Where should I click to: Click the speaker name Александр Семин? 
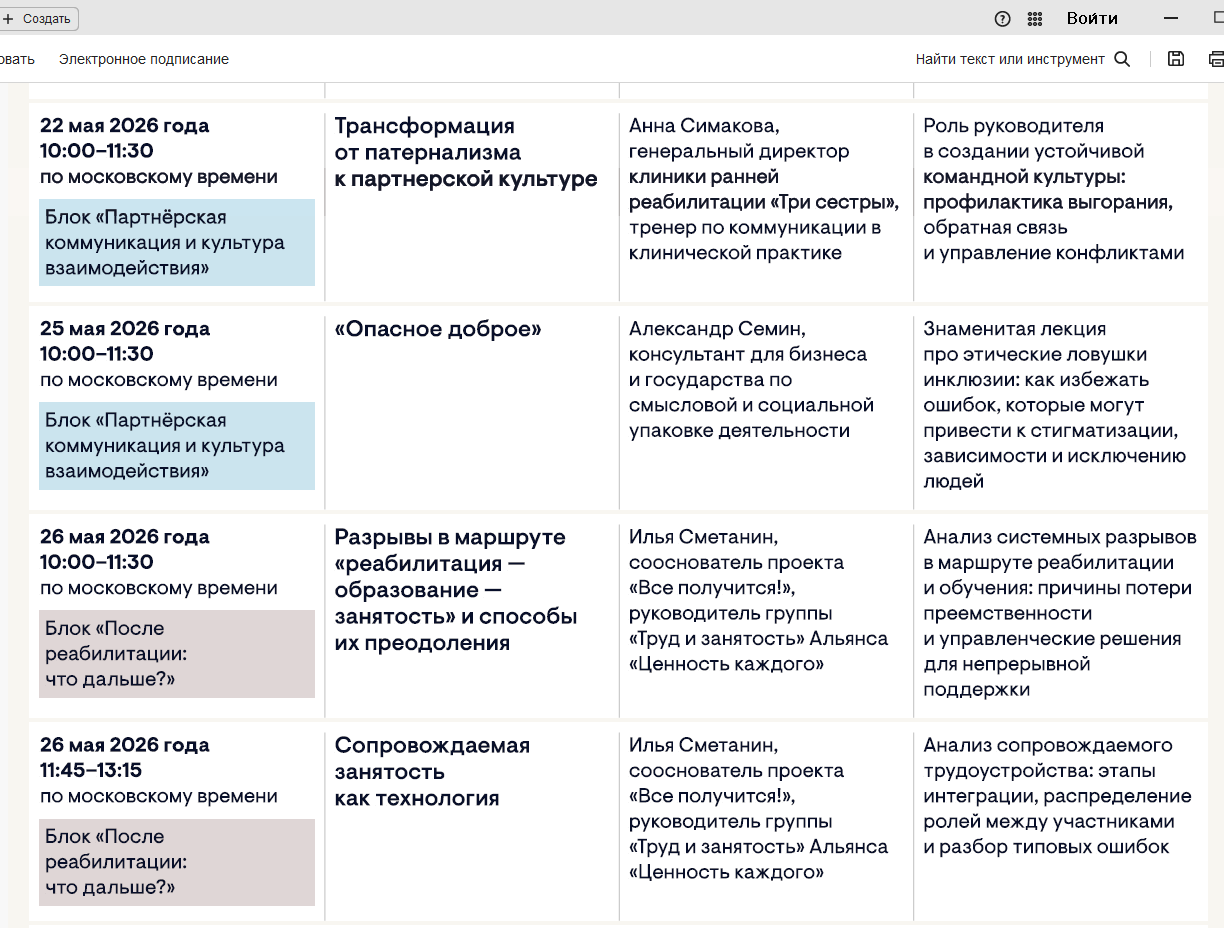pyautogui.click(x=717, y=329)
